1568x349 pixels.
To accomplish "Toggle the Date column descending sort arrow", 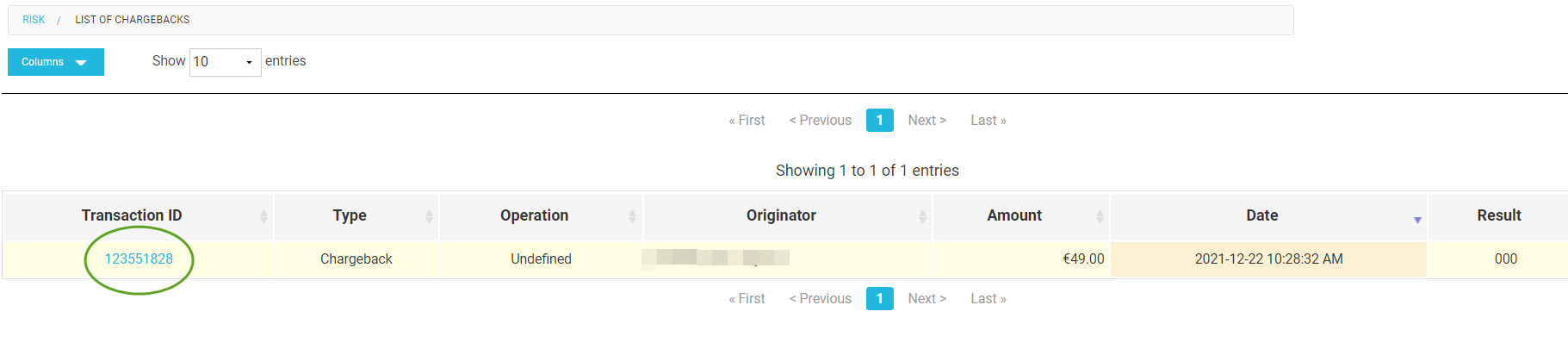I will tap(1417, 221).
